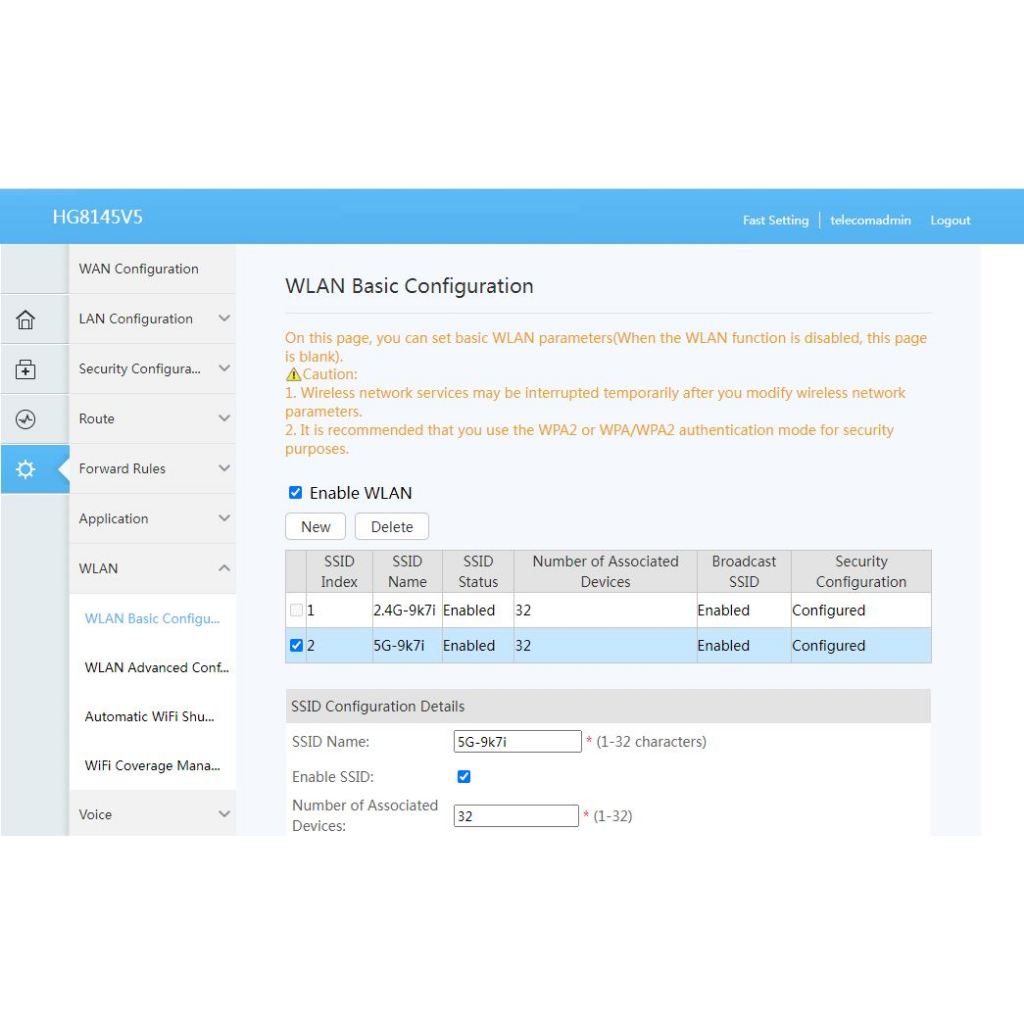Uncheck the SSID index 2 row checkbox
1024x1024 pixels.
click(x=296, y=646)
